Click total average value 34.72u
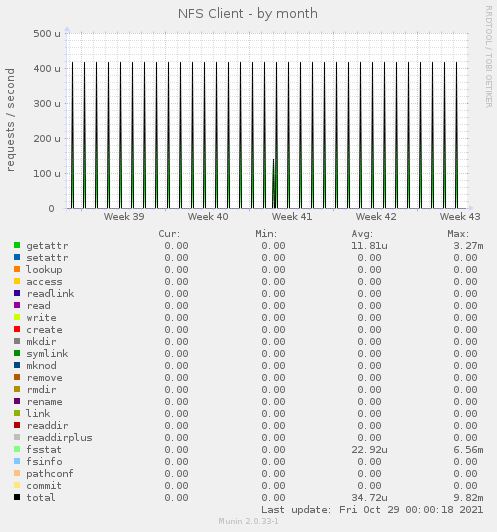Image resolution: width=497 pixels, height=532 pixels. (369, 497)
